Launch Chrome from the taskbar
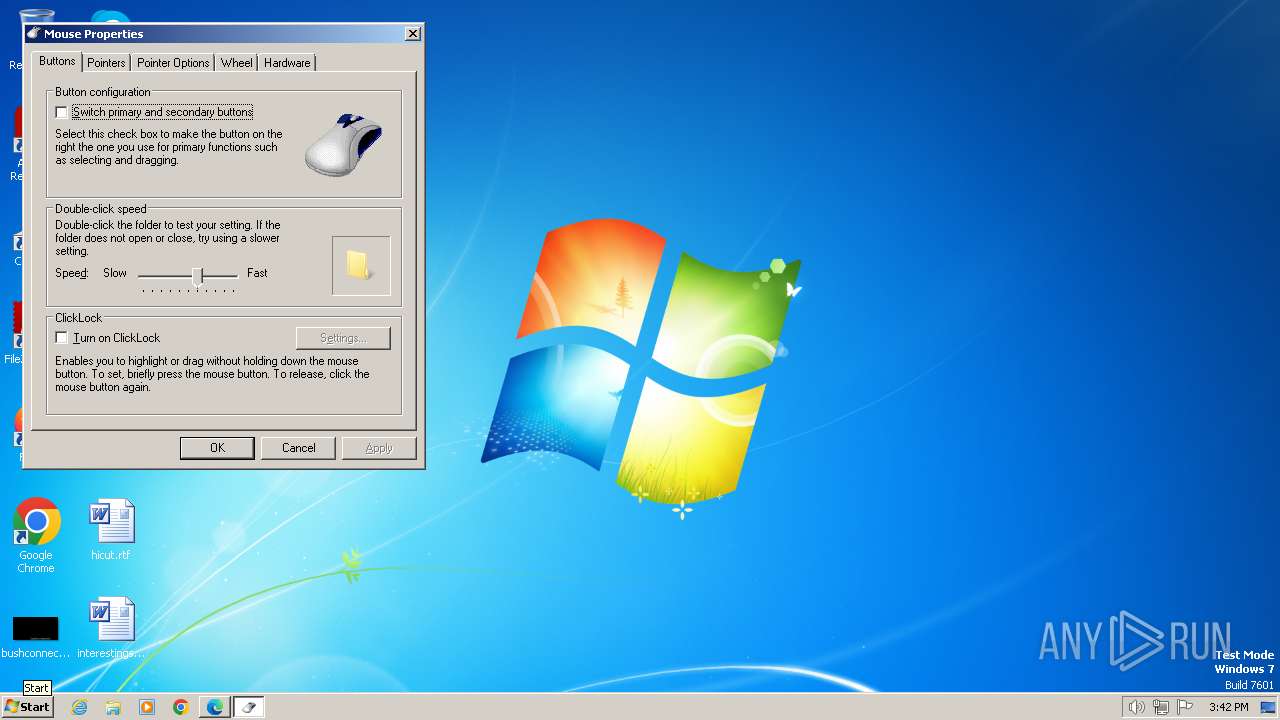 (181, 707)
